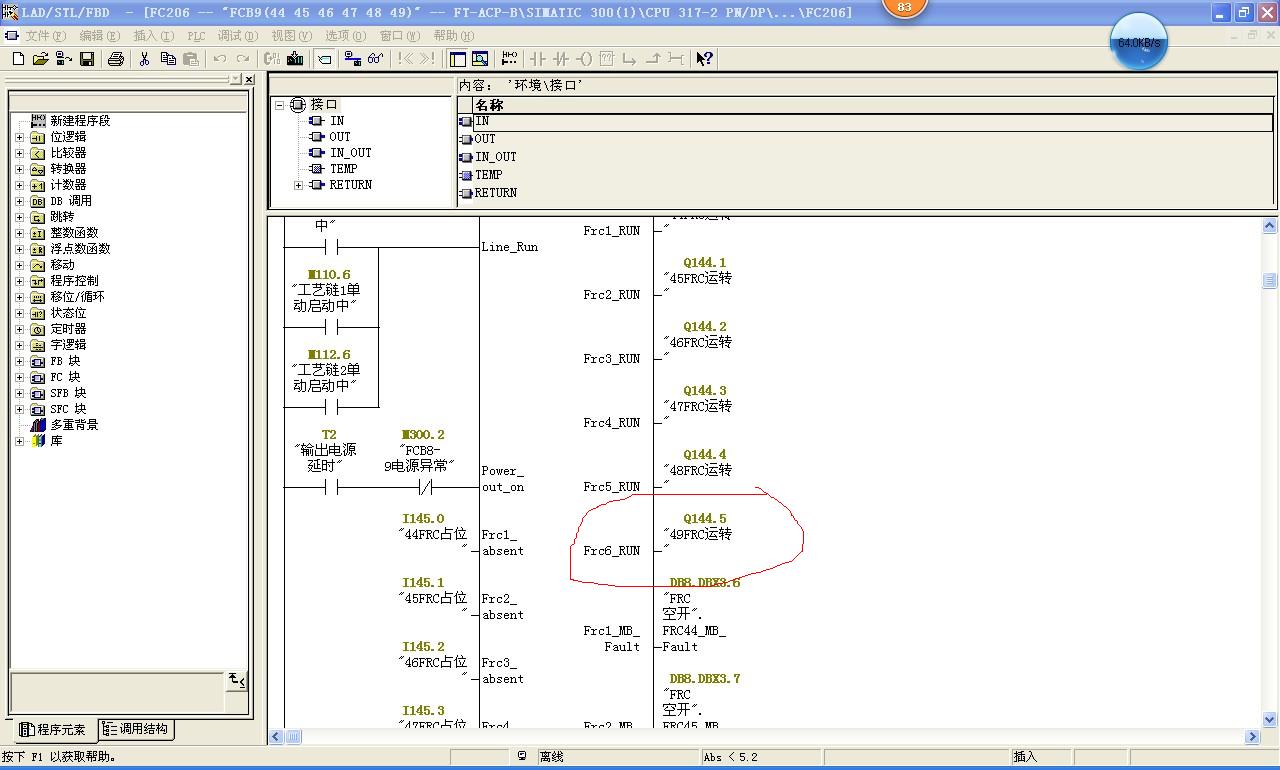Select the I145.0 input address
This screenshot has height=770, width=1280.
click(x=423, y=519)
